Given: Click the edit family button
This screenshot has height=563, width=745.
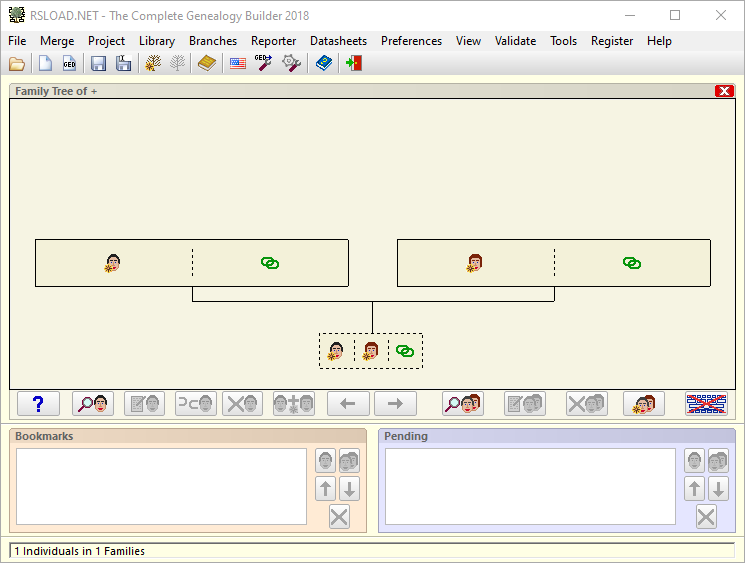Looking at the screenshot, I should coord(525,404).
